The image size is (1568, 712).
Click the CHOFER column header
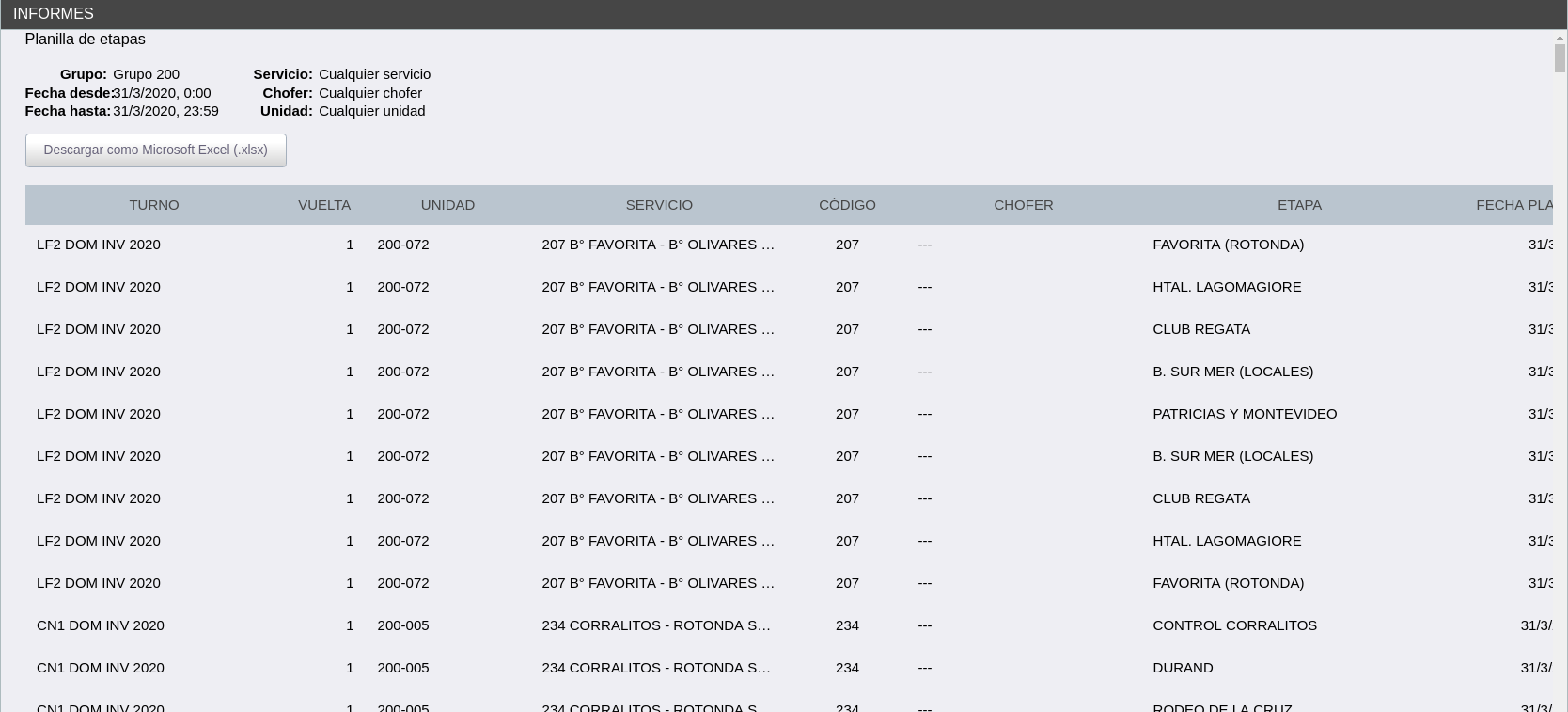[1023, 205]
